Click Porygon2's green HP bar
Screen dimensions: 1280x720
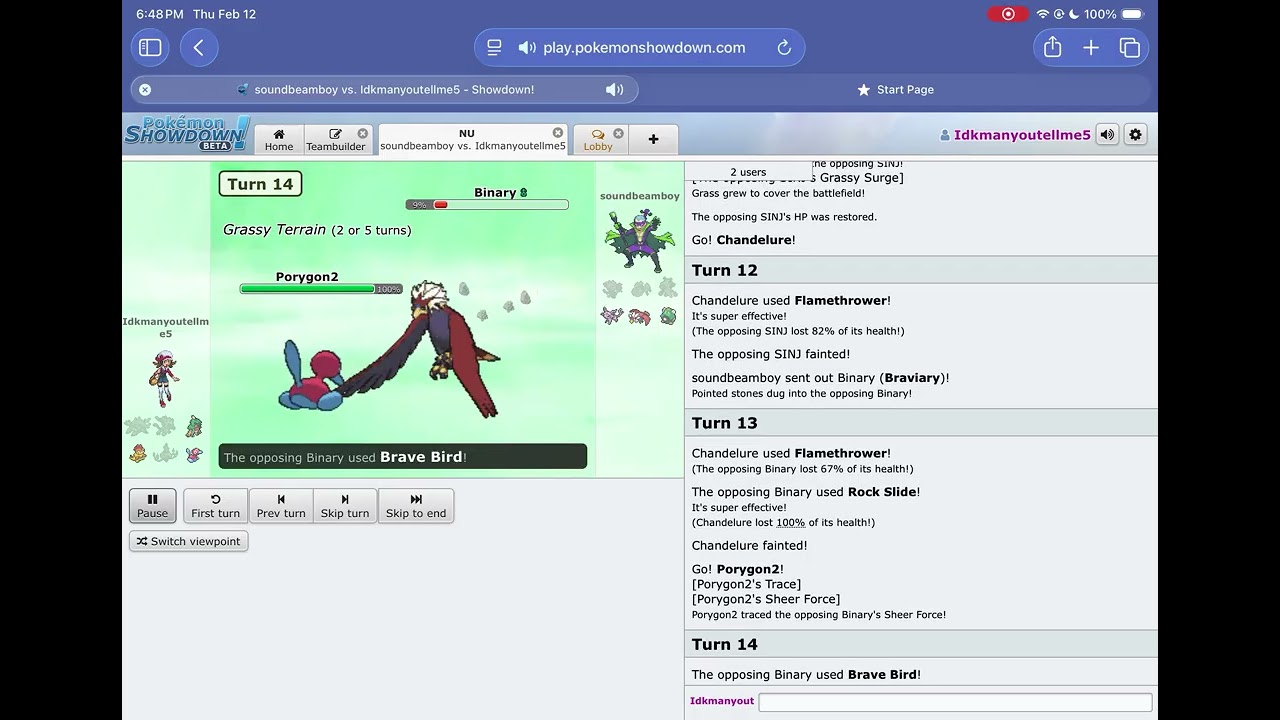click(x=321, y=289)
